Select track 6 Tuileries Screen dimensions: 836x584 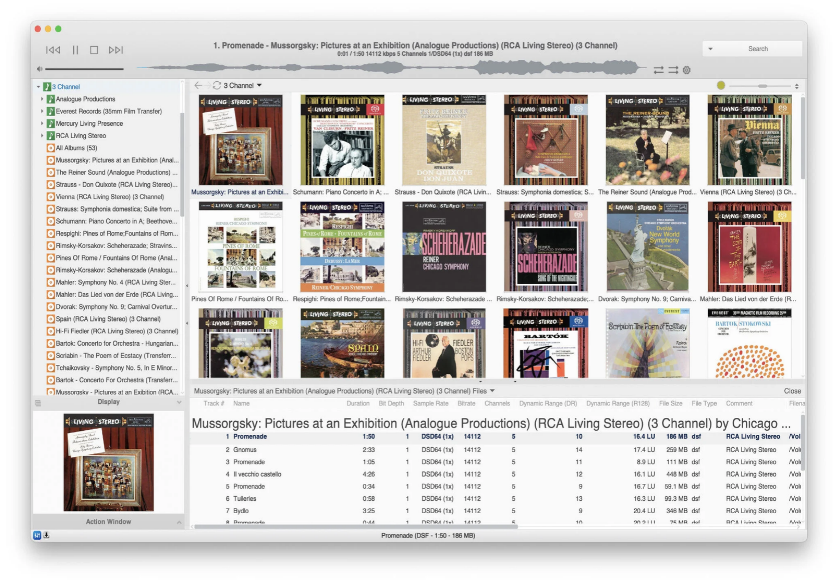[x=496, y=499]
